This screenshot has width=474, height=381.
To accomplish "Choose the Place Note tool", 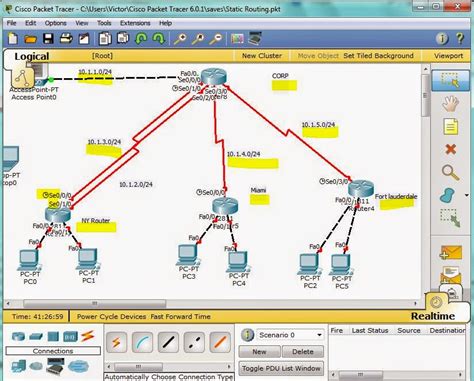I will coord(450,127).
